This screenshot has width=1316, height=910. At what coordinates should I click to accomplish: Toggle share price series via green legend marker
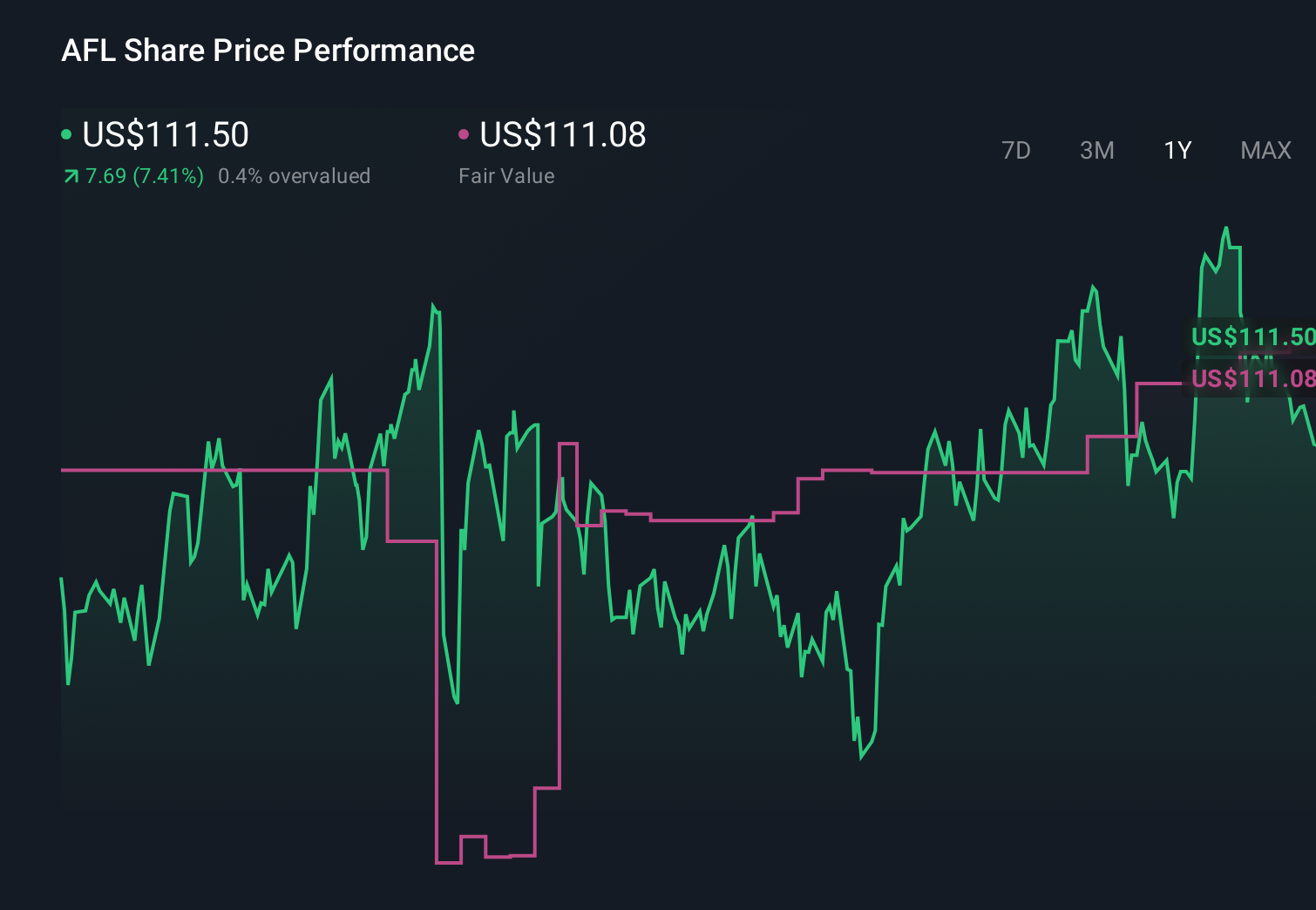[66, 133]
